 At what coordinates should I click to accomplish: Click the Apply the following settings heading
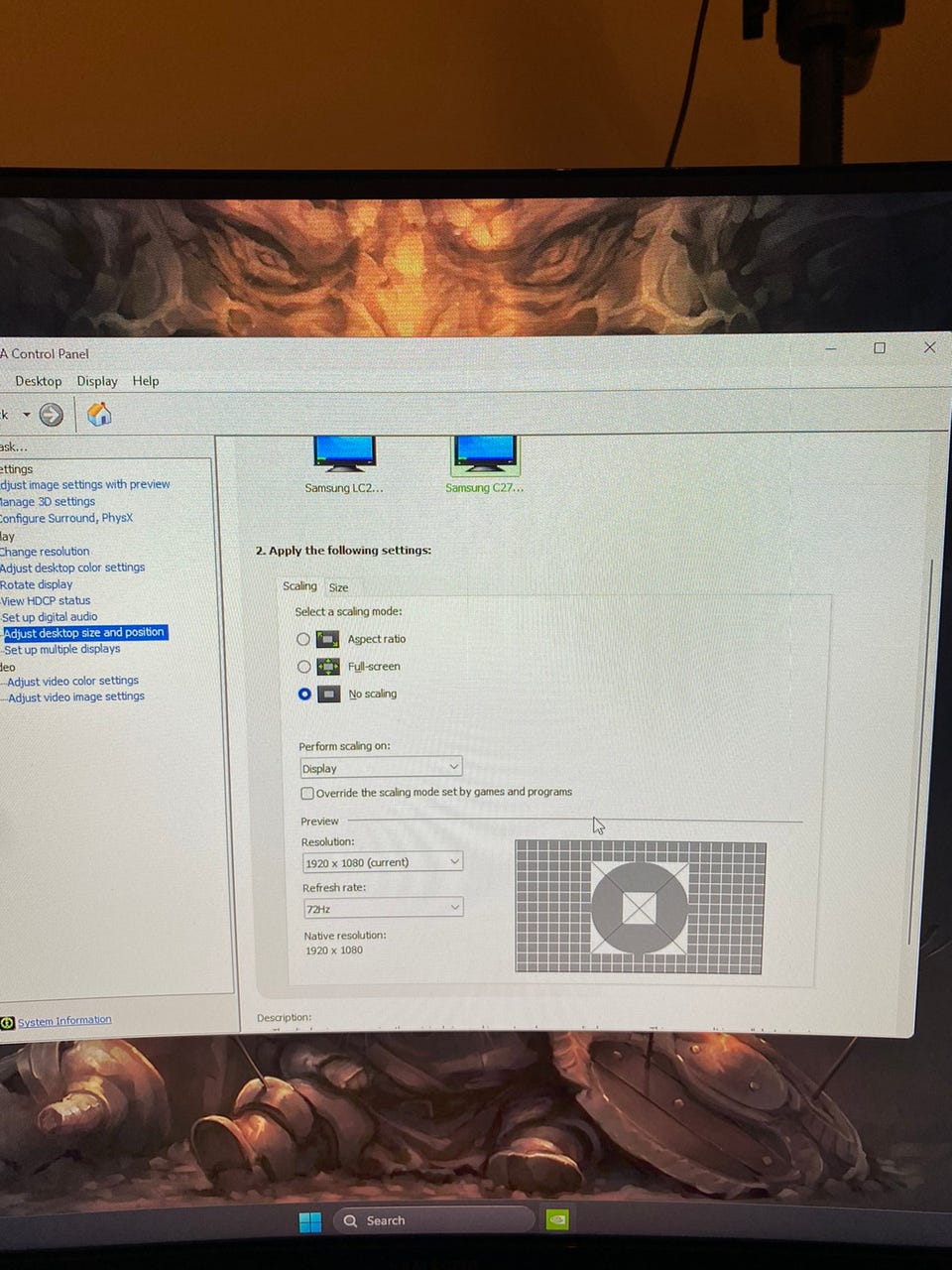[x=343, y=551]
